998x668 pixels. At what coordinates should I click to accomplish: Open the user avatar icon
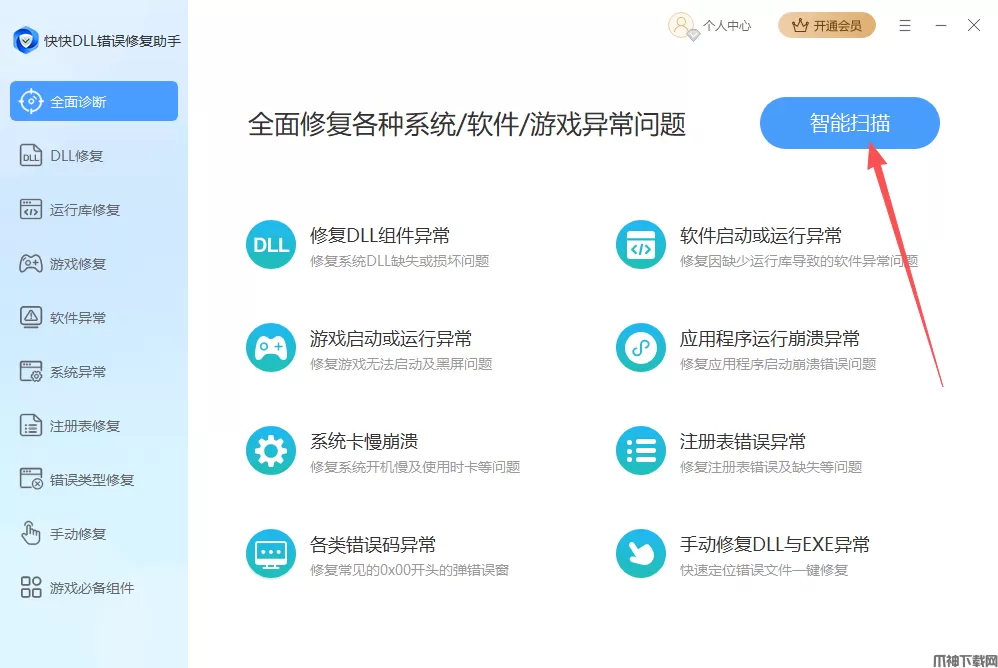[x=682, y=25]
